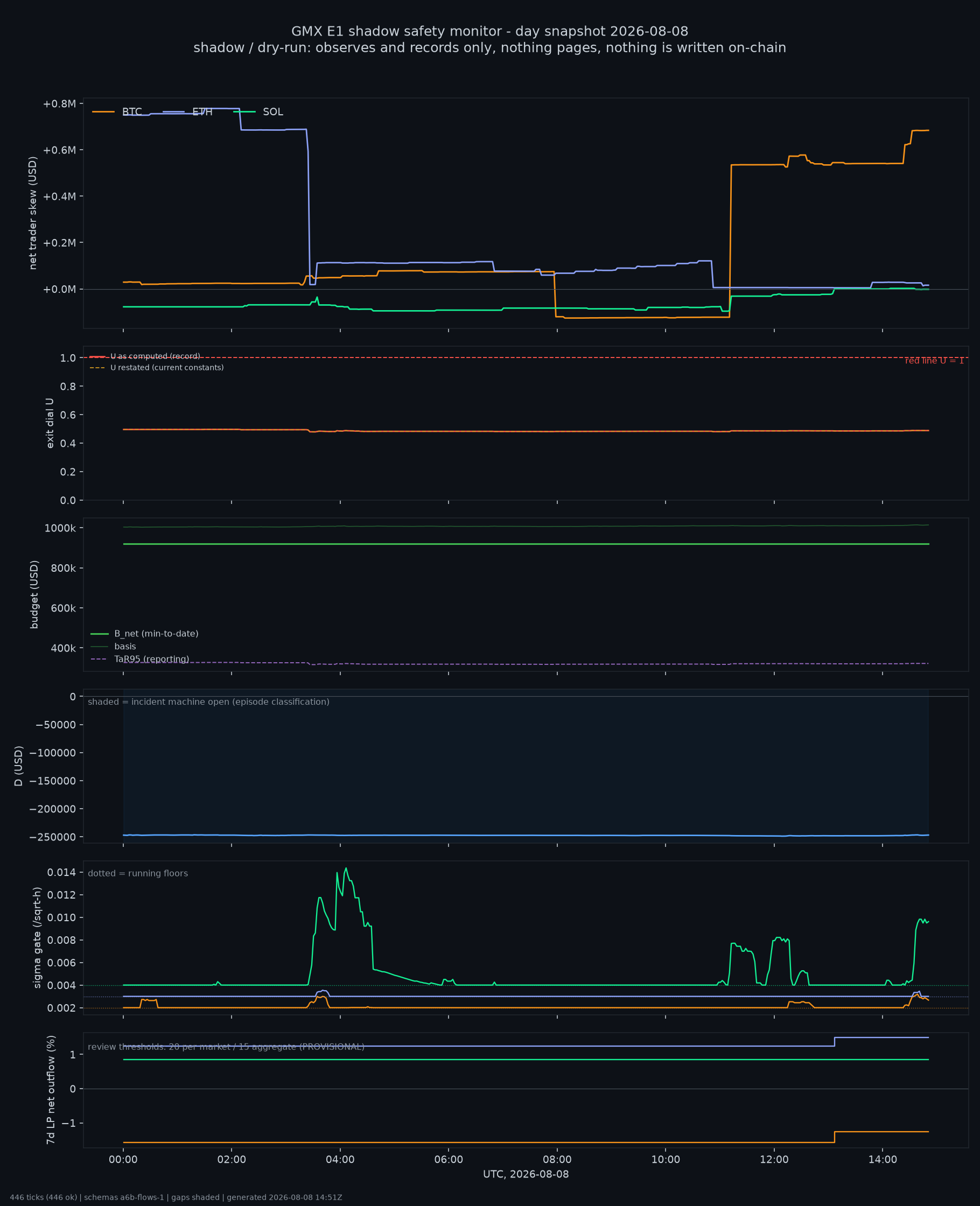Click the "0.0" tick on exit dial axis

tap(68, 501)
